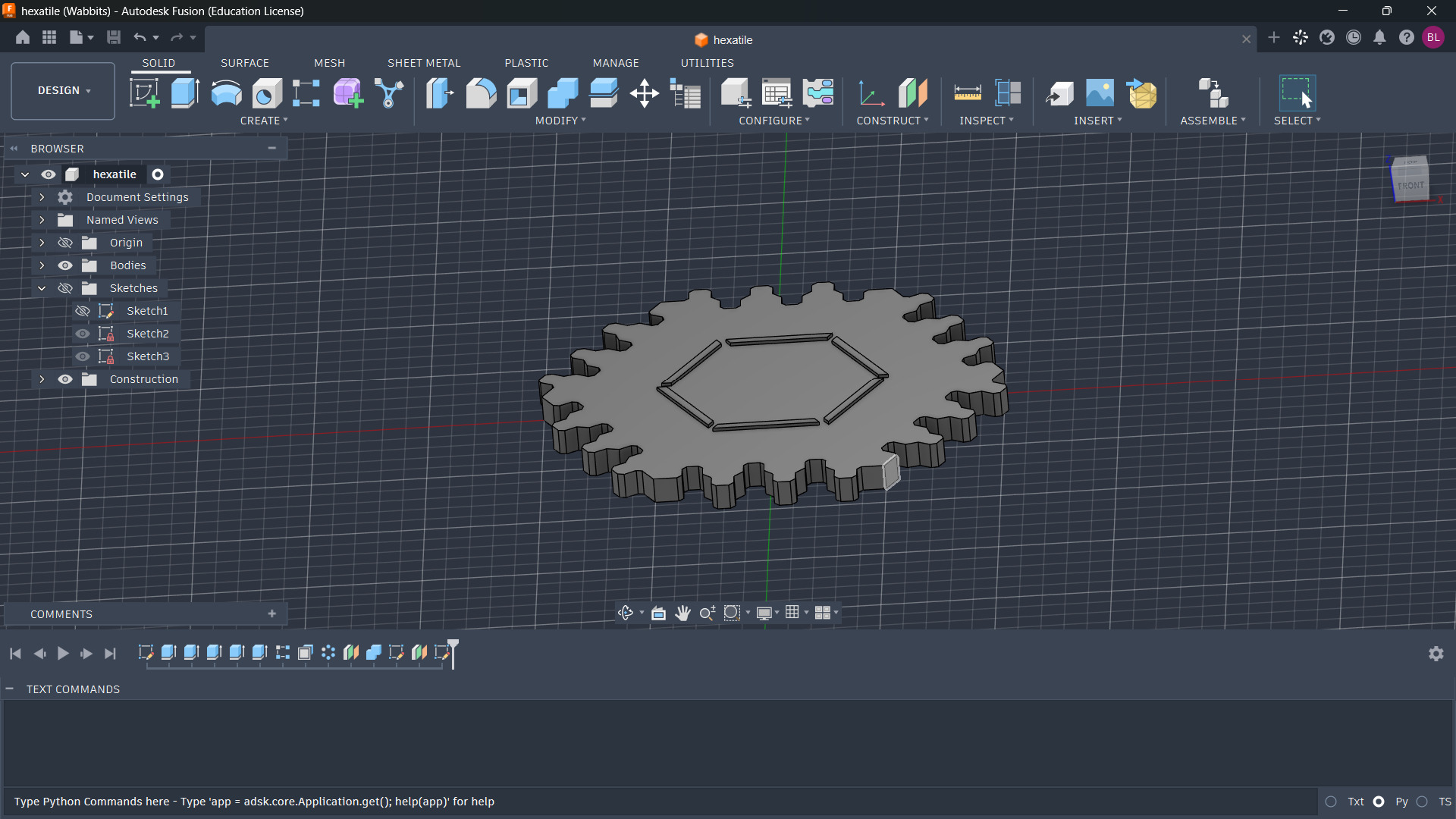This screenshot has width=1456, height=819.
Task: Select the Txt radio button
Action: click(1331, 802)
